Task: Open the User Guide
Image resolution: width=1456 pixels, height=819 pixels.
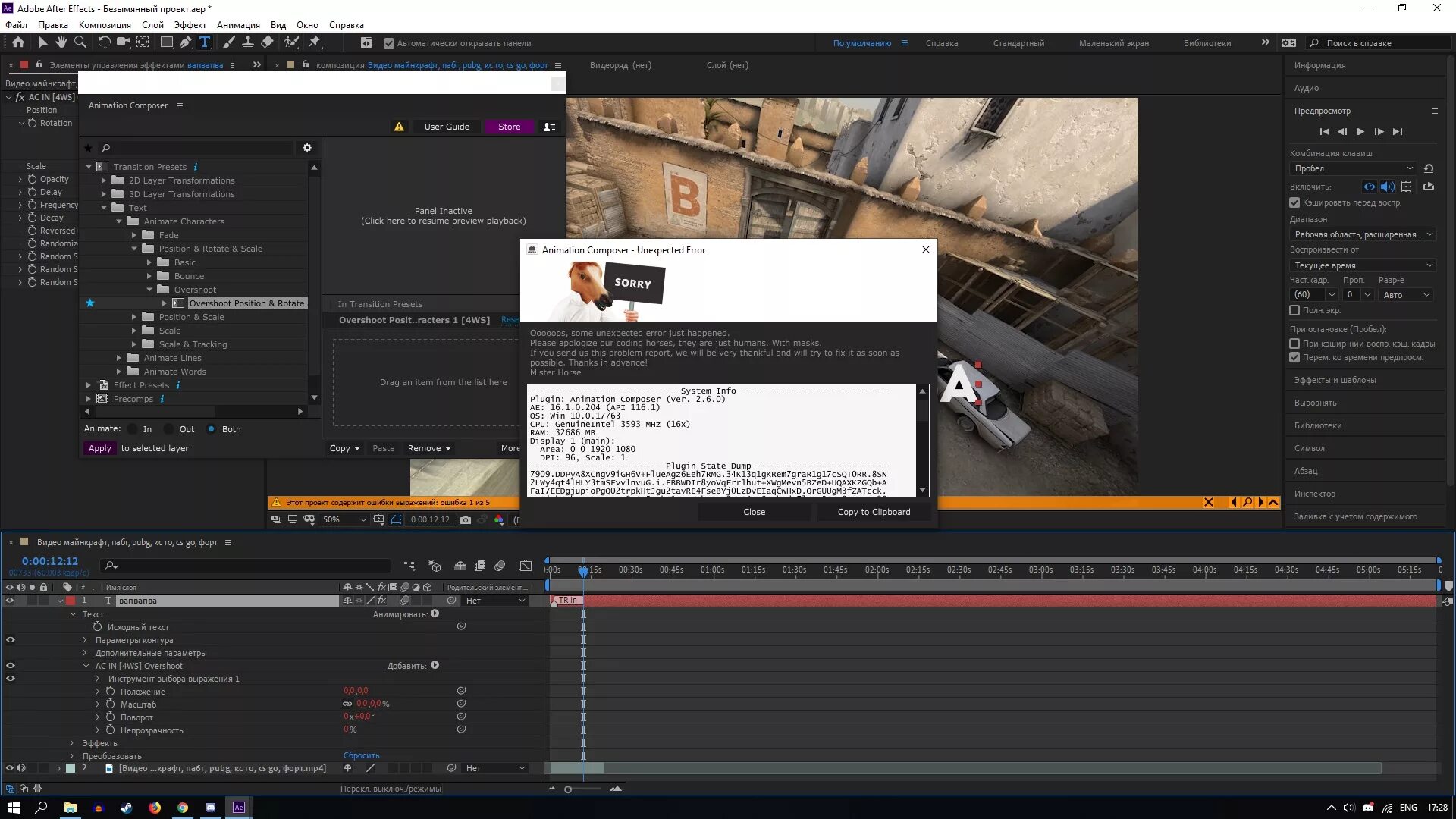Action: [x=447, y=127]
